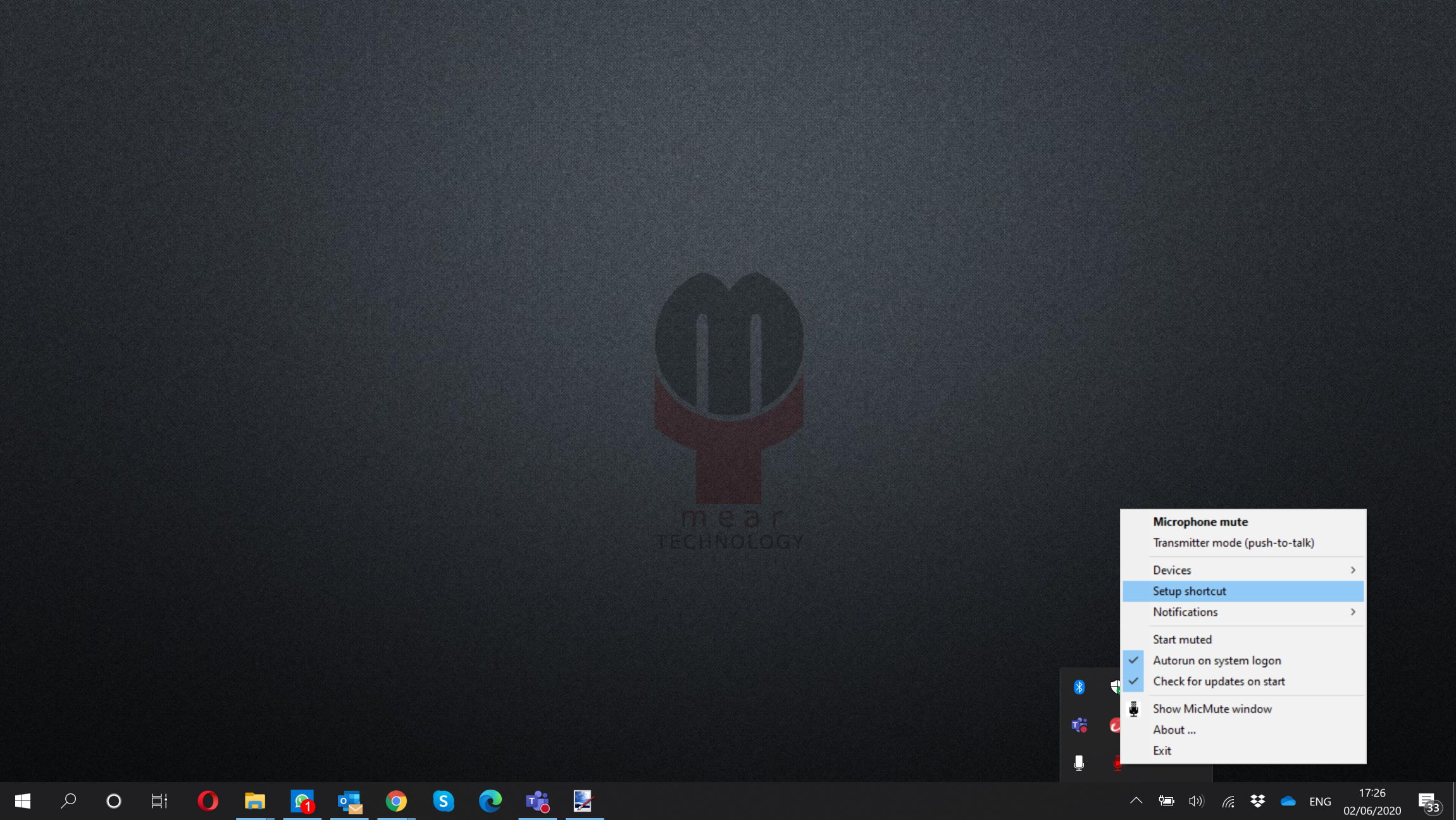Open Skype from the taskbar
This screenshot has height=820, width=1456.
[x=444, y=801]
